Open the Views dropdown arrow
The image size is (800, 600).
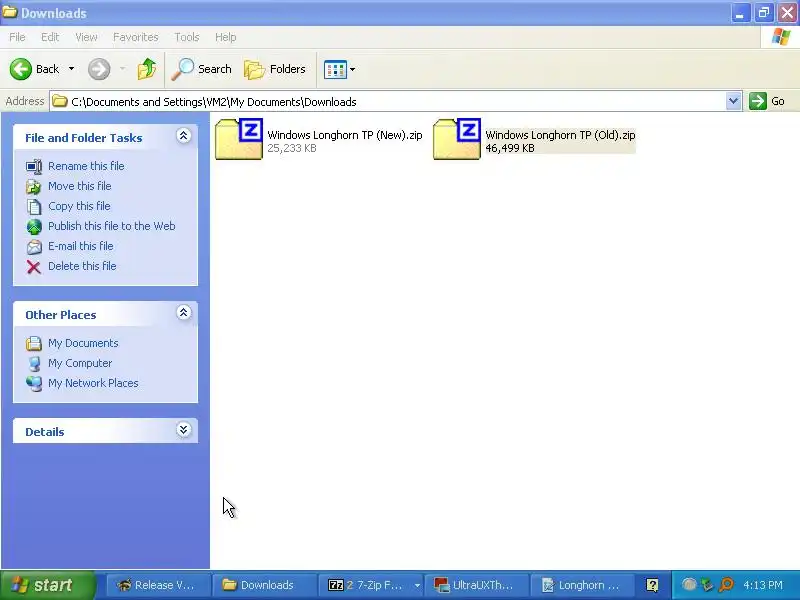[x=353, y=69]
